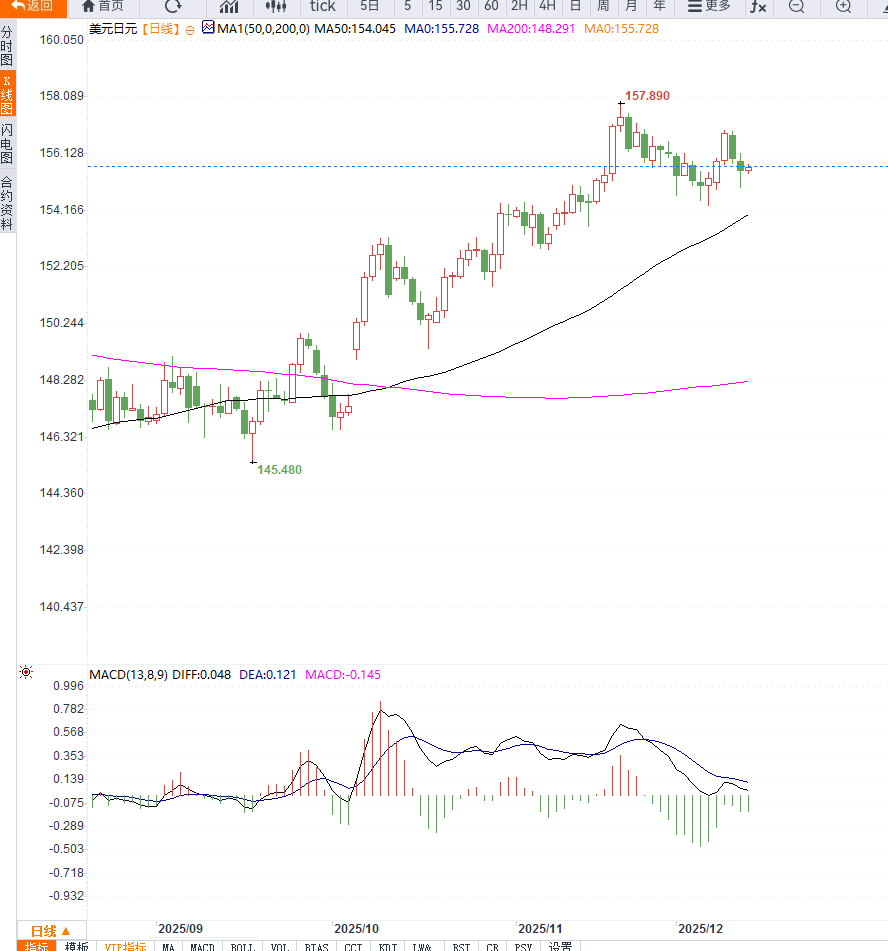This screenshot has width=888, height=951.
Task: Select the 4H timeframe
Action: point(547,7)
